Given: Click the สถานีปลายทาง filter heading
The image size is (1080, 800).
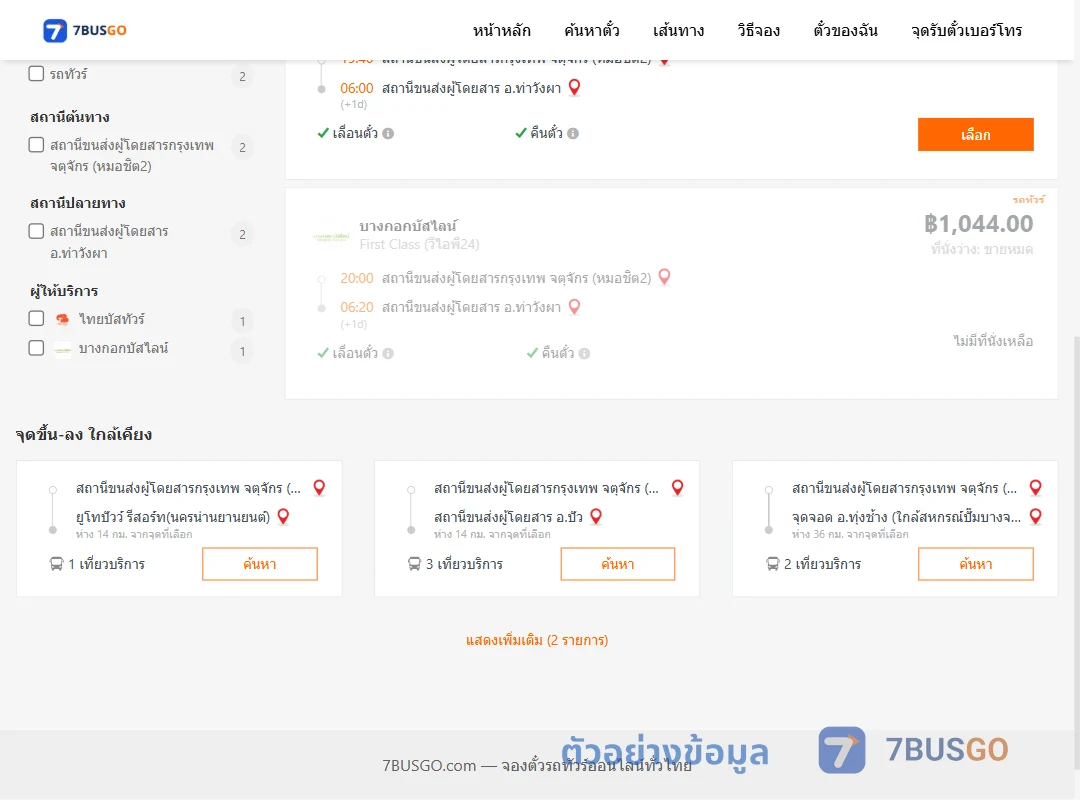Looking at the screenshot, I should pos(77,203).
